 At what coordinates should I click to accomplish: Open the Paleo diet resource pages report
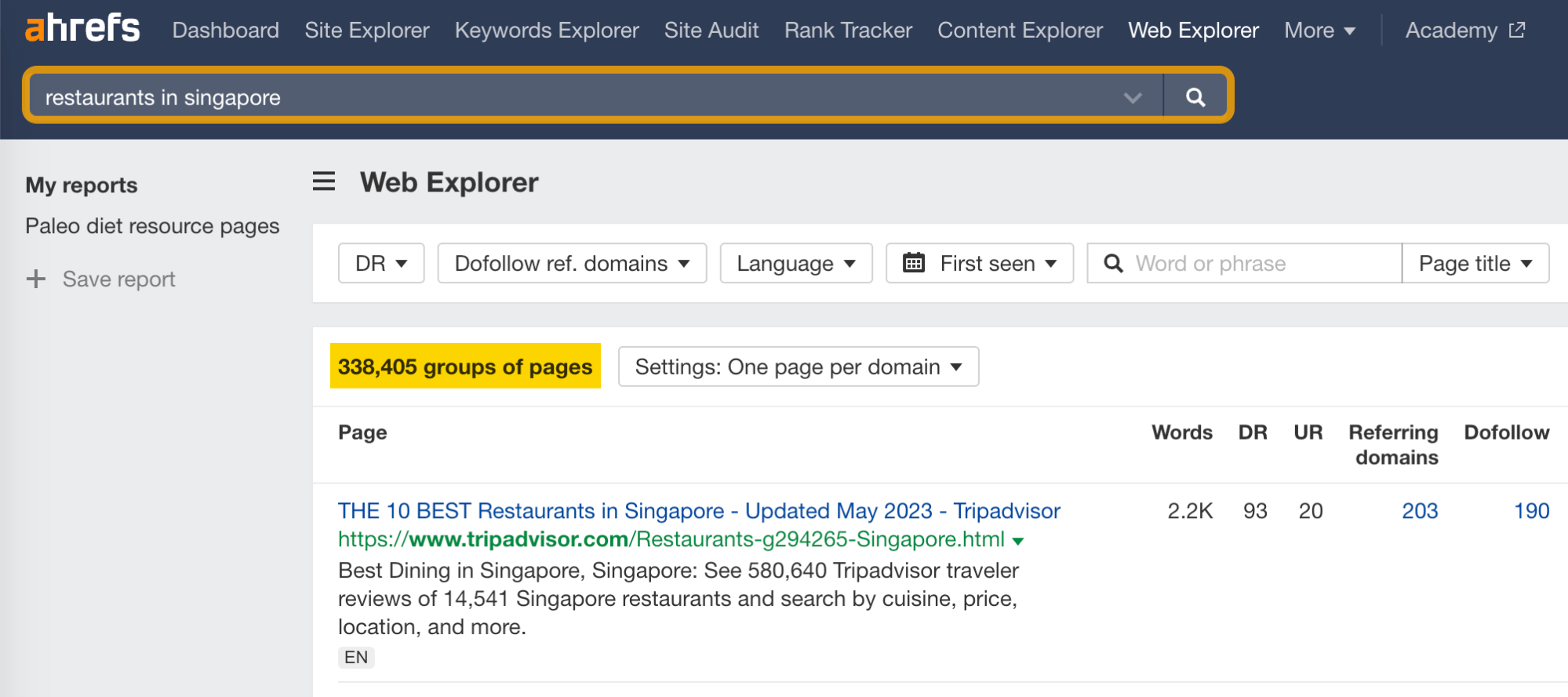coord(152,226)
